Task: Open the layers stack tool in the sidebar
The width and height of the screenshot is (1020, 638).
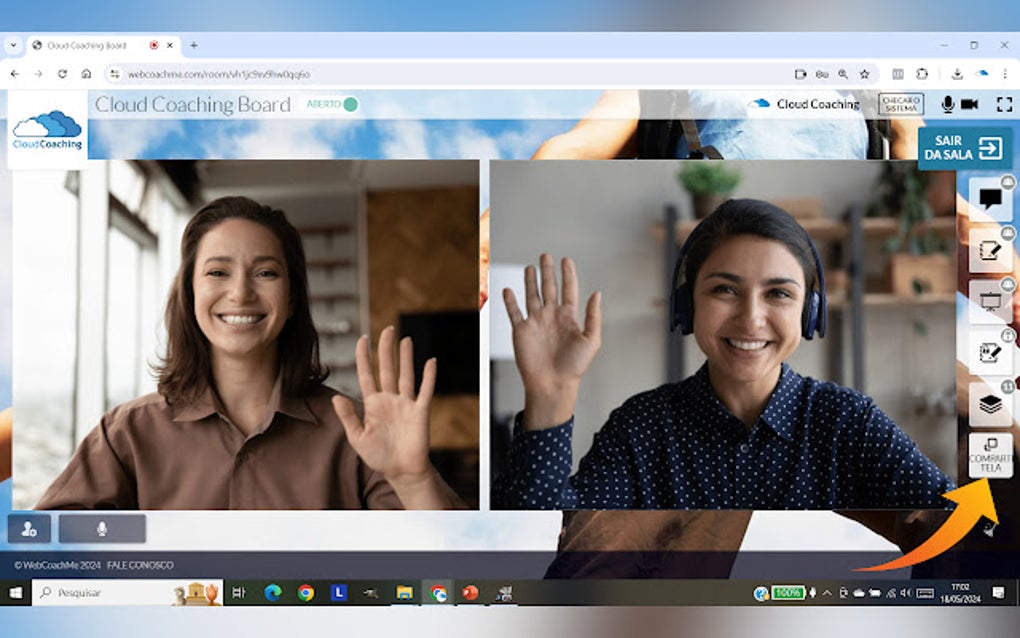Action: point(990,404)
